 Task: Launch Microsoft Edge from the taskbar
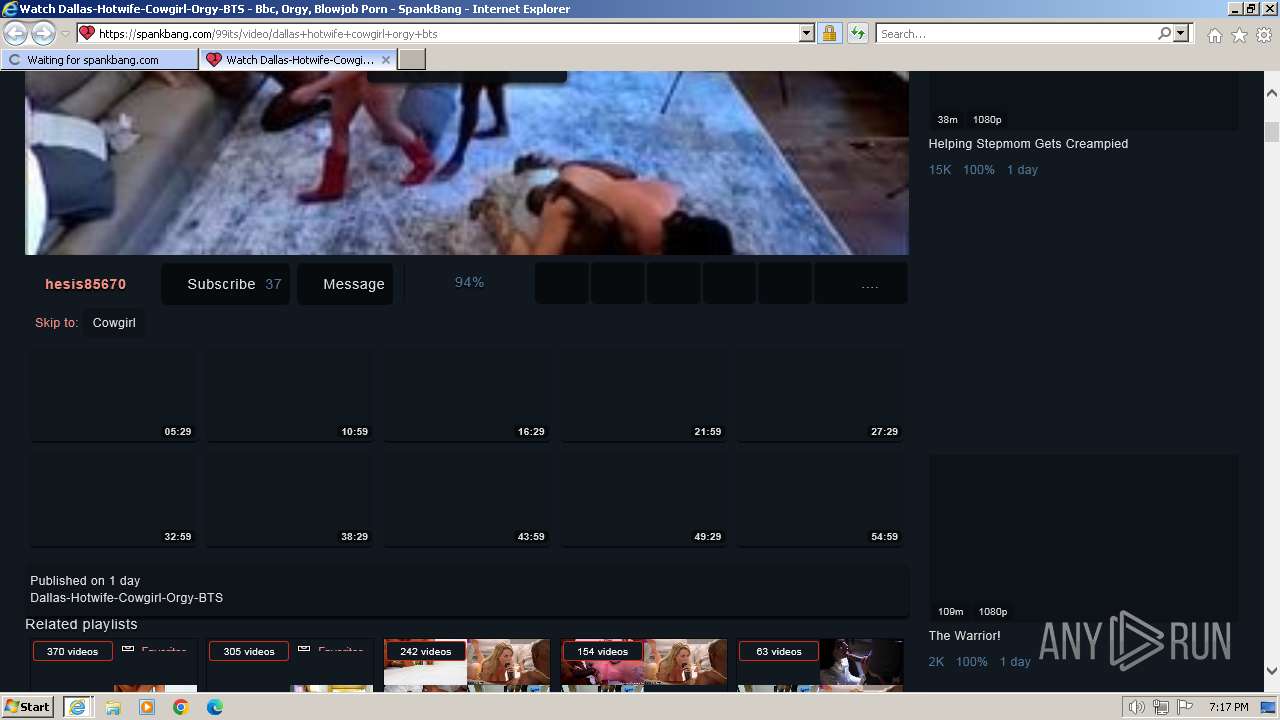click(x=215, y=707)
